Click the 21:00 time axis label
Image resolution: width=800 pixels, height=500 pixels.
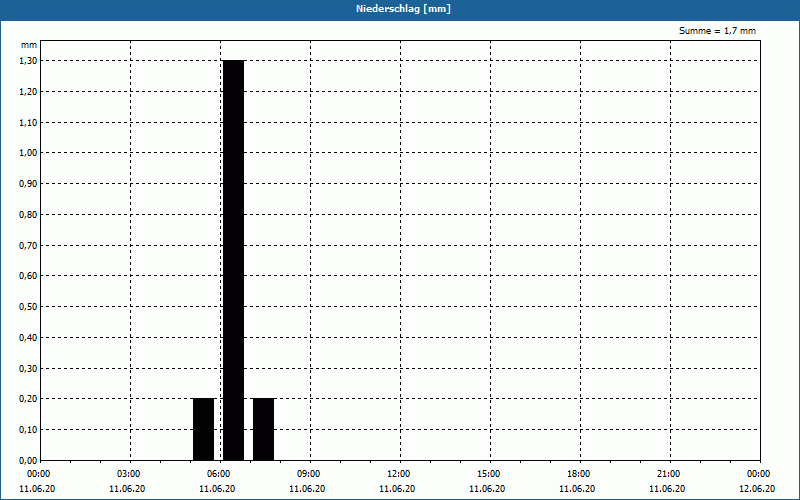(668, 474)
